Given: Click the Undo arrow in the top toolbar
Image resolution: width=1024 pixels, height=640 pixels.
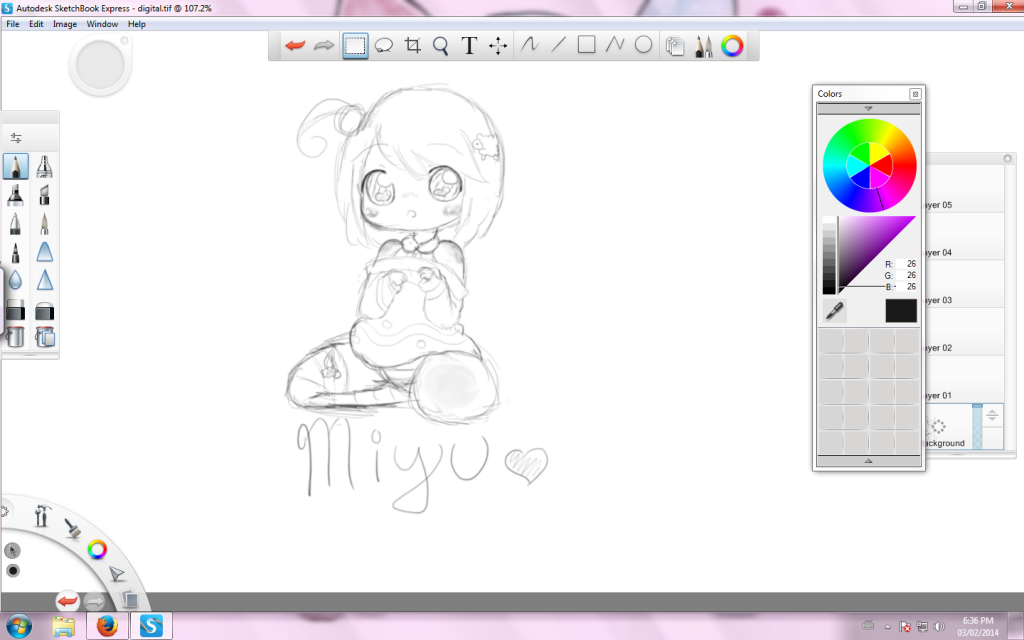Looking at the screenshot, I should (x=295, y=45).
